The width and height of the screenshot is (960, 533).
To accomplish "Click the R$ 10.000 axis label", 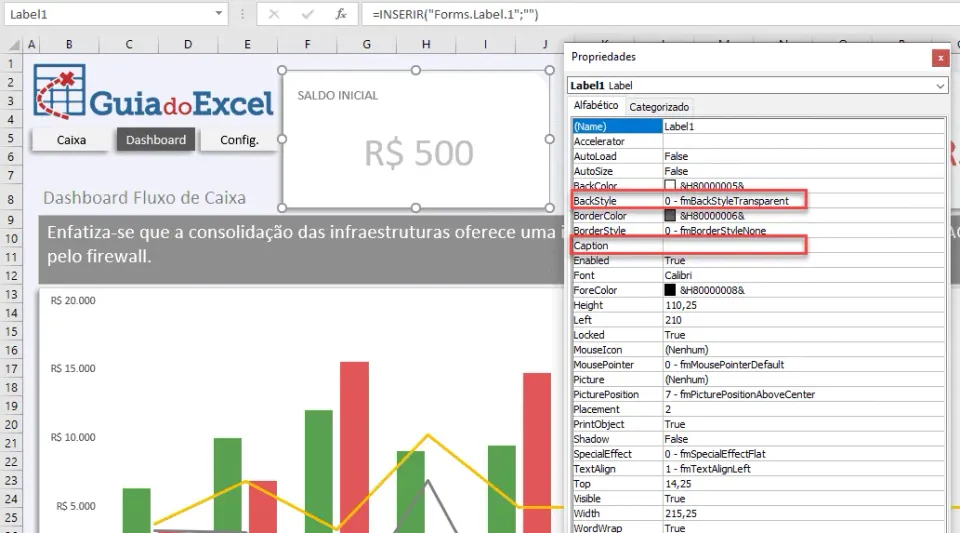I will pyautogui.click(x=73, y=437).
